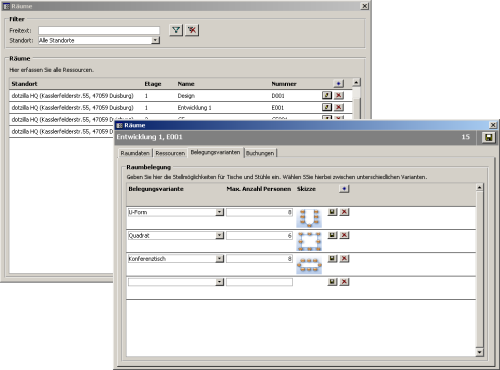
Task: Expand the Konferenztisch variant dropdown
Action: 219,259
